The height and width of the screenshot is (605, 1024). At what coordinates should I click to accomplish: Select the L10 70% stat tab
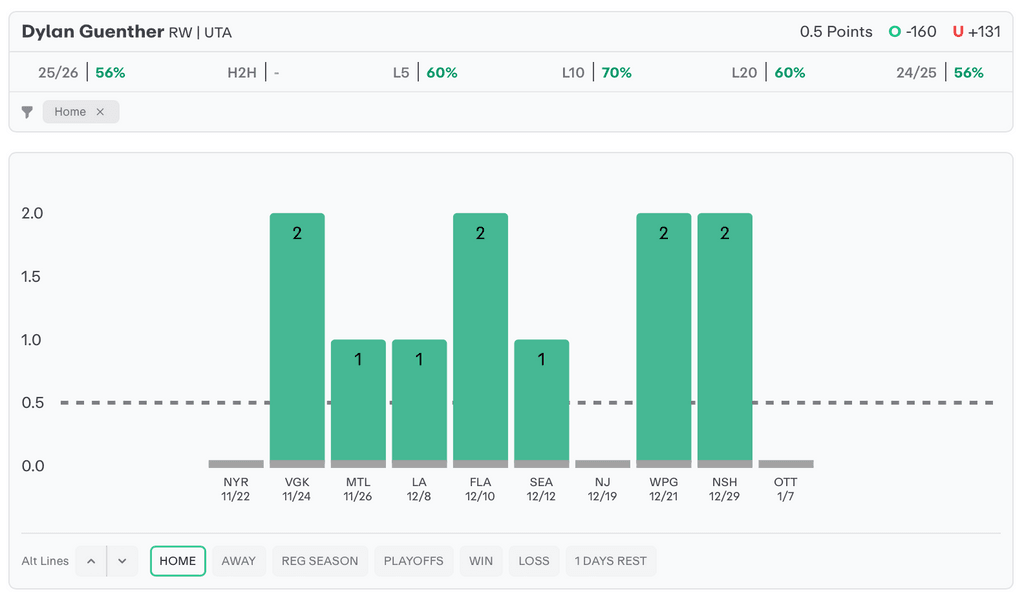(x=596, y=73)
